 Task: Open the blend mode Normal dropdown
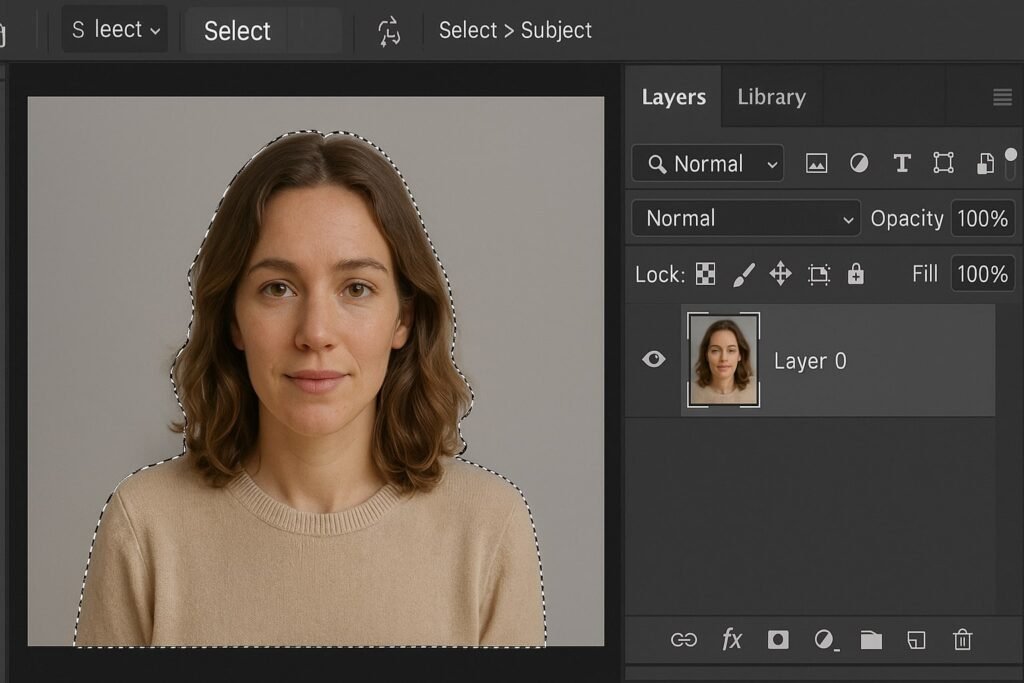pyautogui.click(x=746, y=218)
